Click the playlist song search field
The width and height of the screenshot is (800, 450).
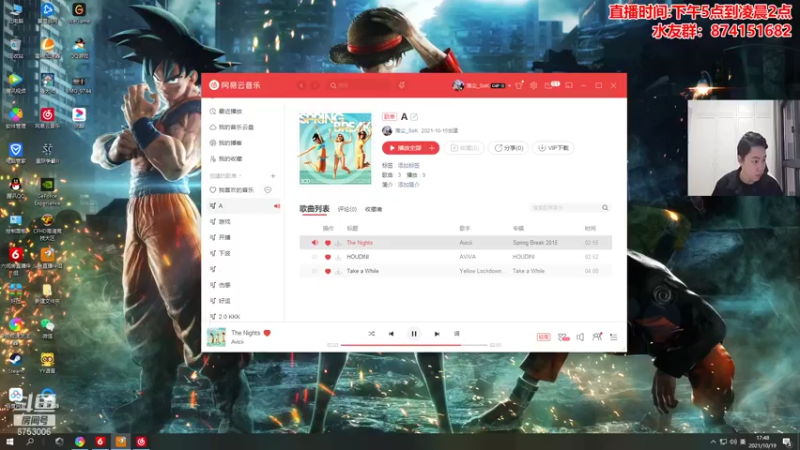565,208
